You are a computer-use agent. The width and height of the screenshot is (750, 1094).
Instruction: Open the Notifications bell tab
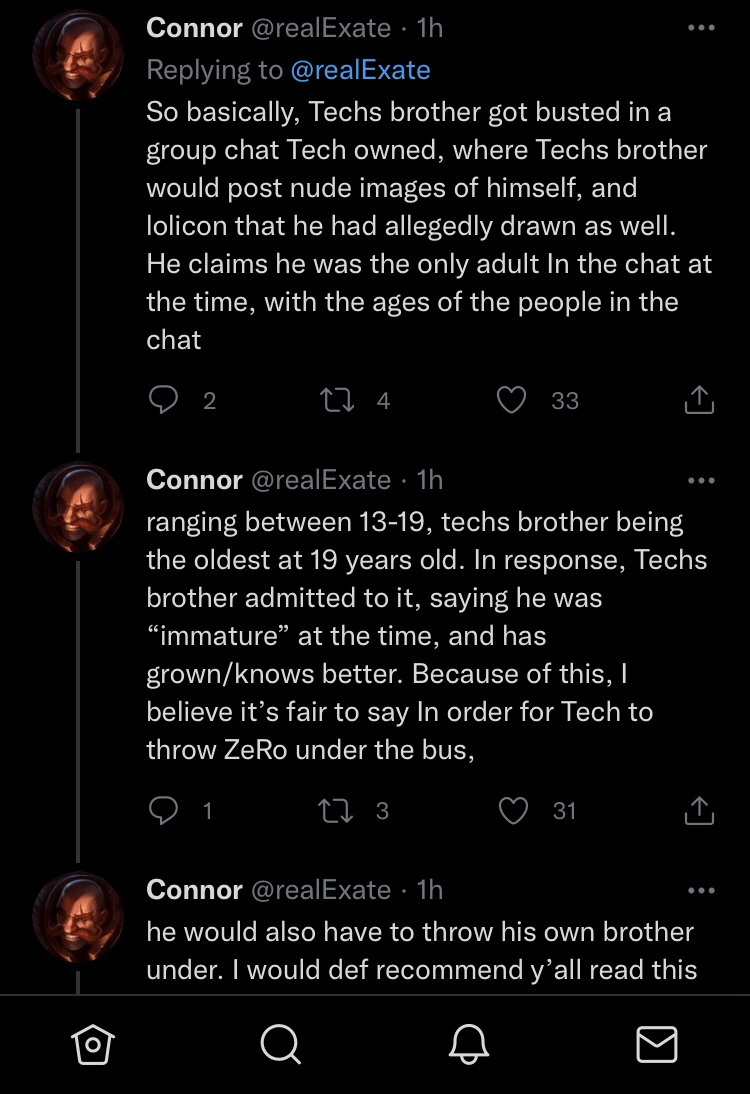(x=468, y=1044)
